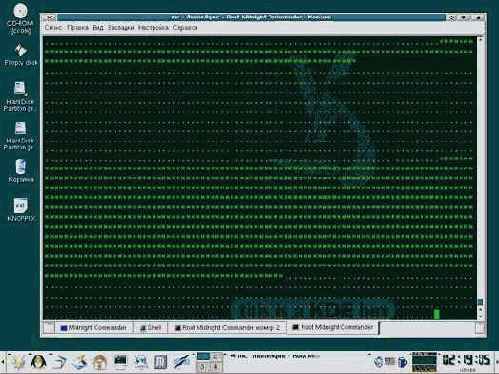Switch to the Shell session tab
Screen dimensions: 499x374
pos(151,328)
